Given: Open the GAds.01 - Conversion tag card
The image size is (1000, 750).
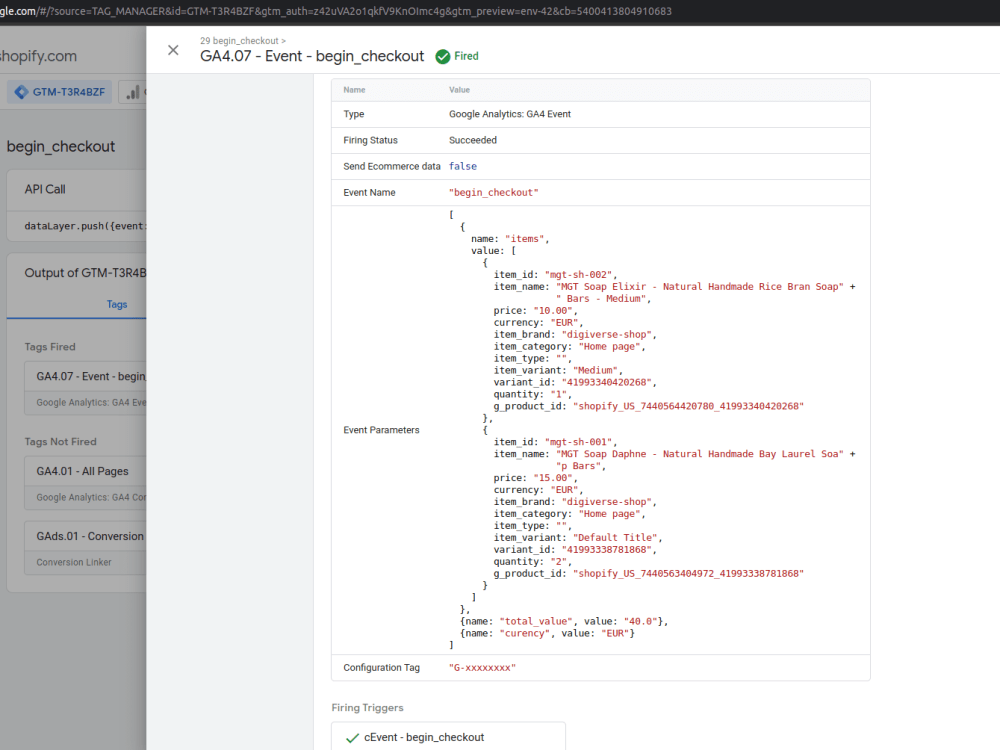Looking at the screenshot, I should click(85, 548).
